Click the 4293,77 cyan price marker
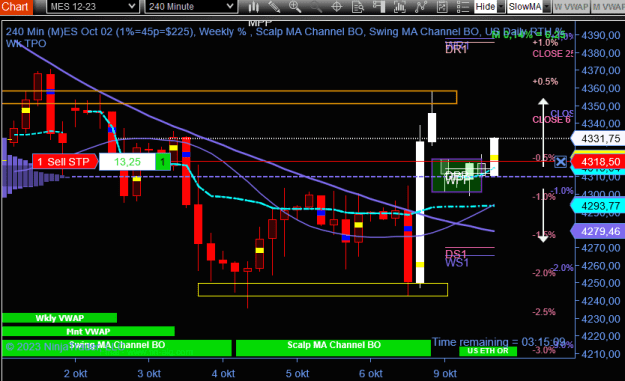The image size is (625, 381). point(598,206)
